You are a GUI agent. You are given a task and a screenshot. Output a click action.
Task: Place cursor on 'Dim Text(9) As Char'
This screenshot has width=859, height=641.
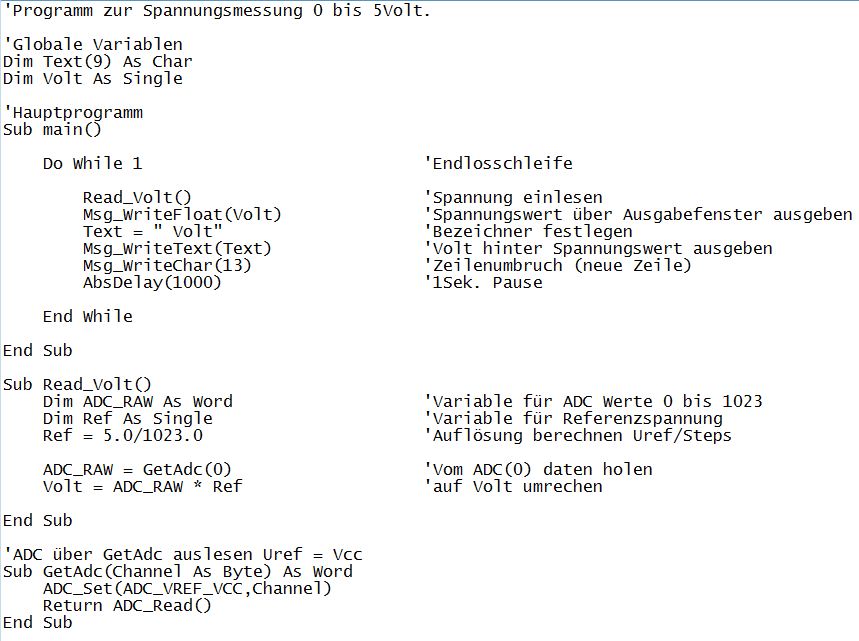coord(97,61)
